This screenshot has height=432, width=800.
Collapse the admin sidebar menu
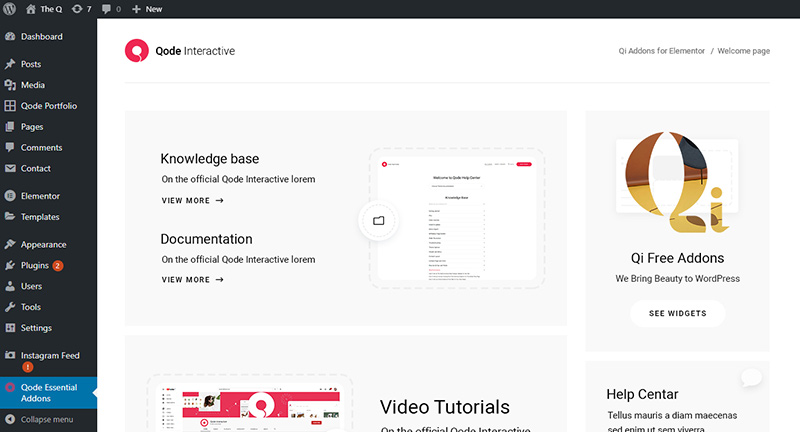40,420
